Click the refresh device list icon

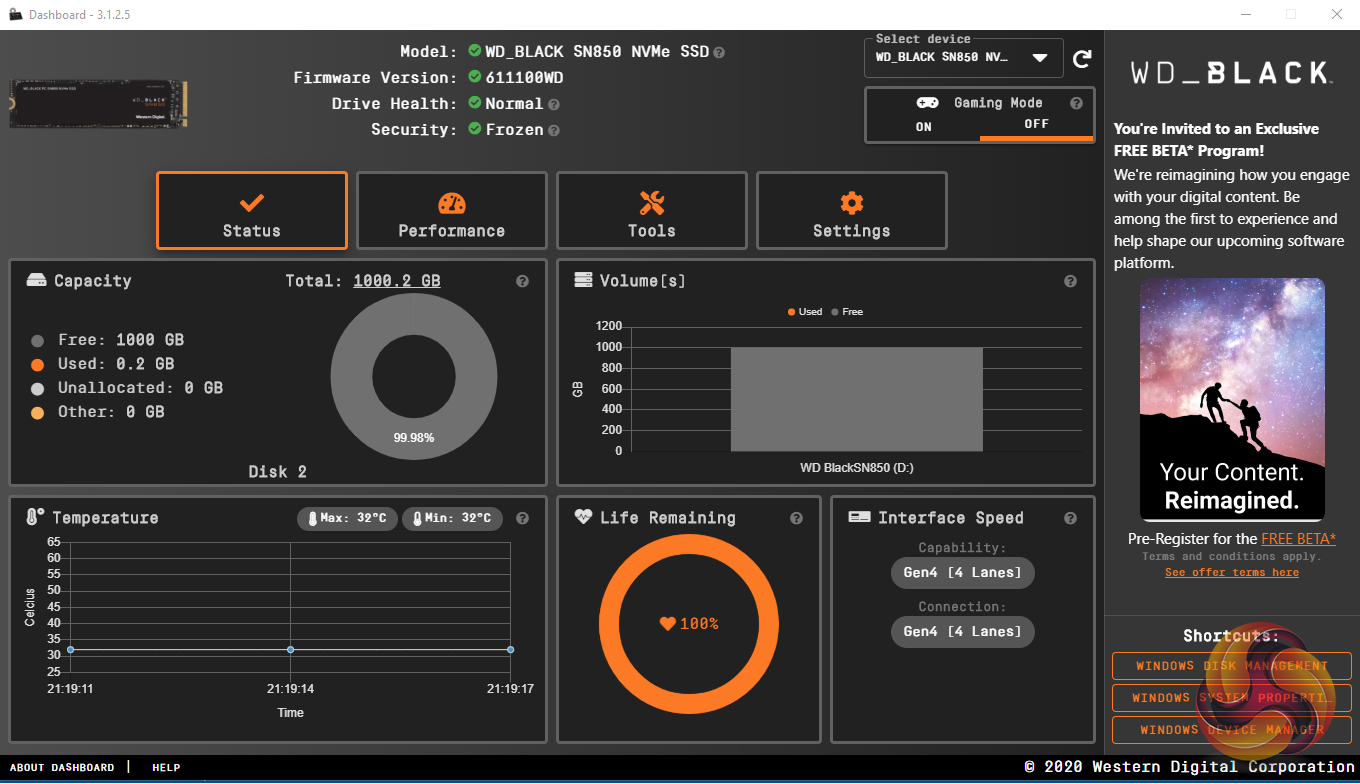pyautogui.click(x=1081, y=59)
